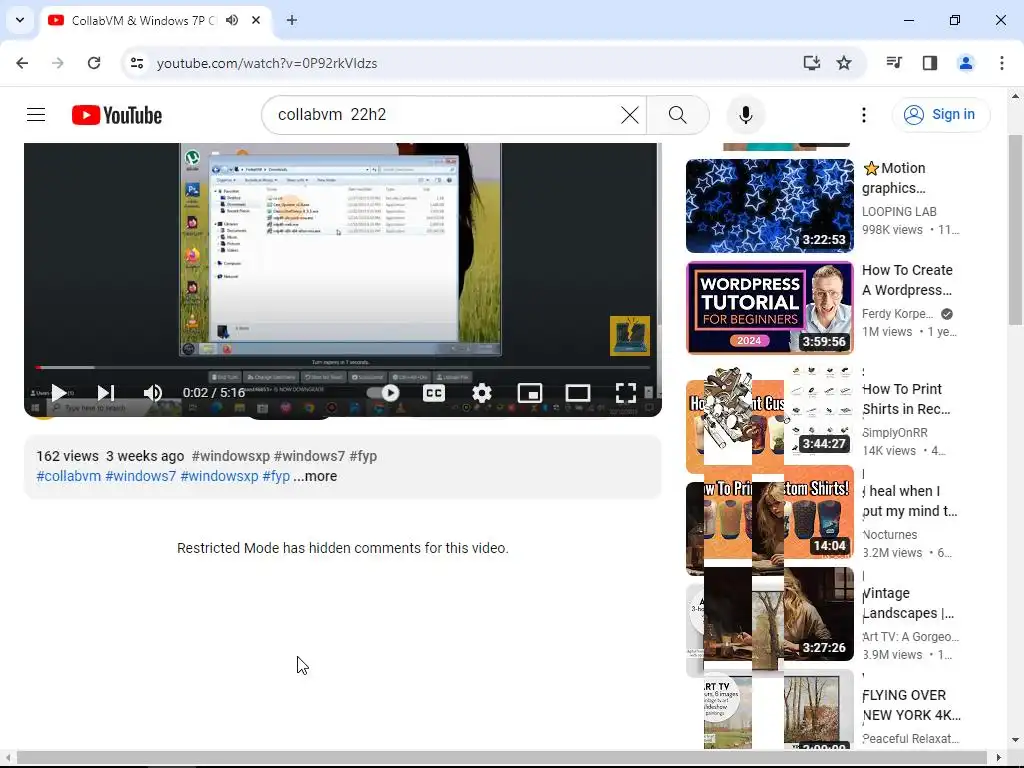
Task: Open blue #fyp hashtag link
Action: [276, 476]
